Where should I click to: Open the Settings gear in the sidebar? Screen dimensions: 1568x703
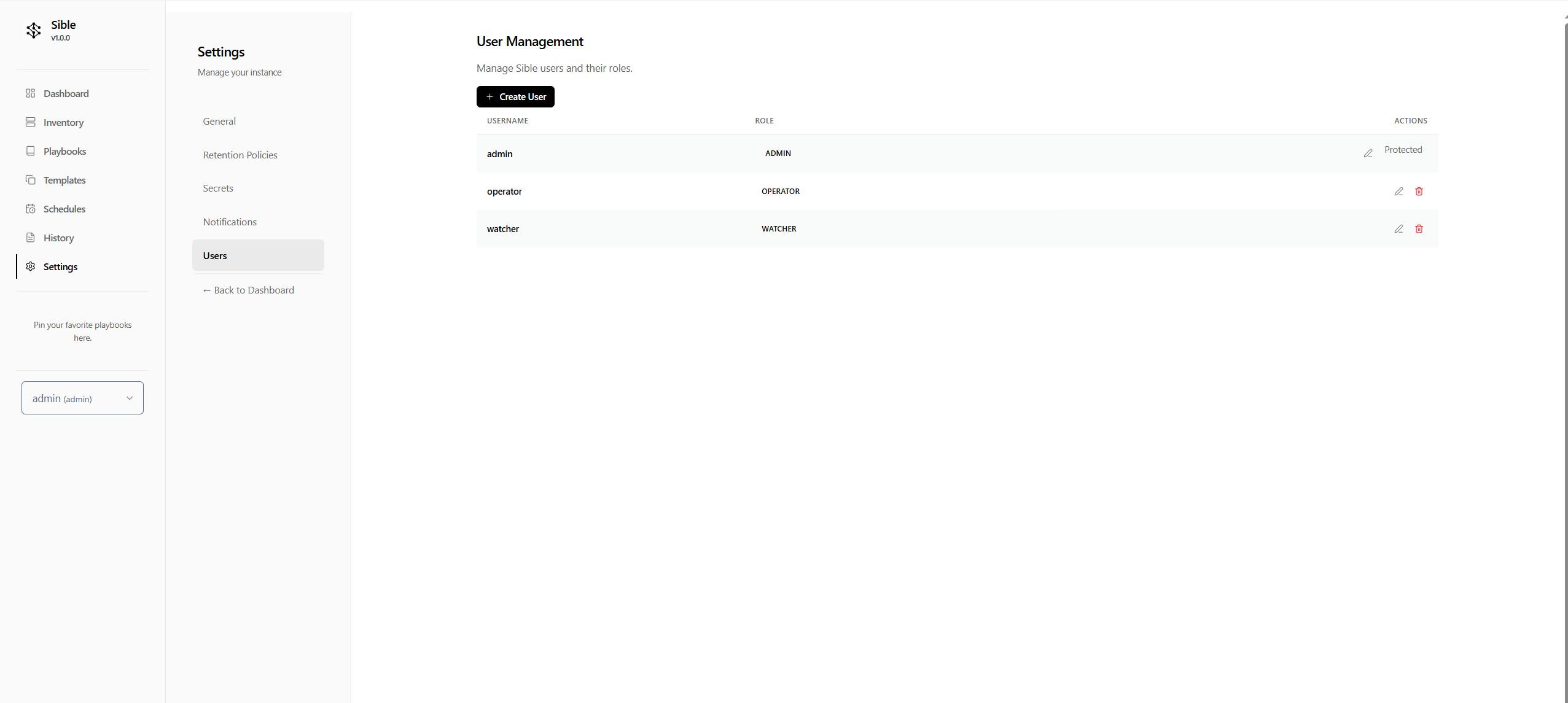[29, 266]
